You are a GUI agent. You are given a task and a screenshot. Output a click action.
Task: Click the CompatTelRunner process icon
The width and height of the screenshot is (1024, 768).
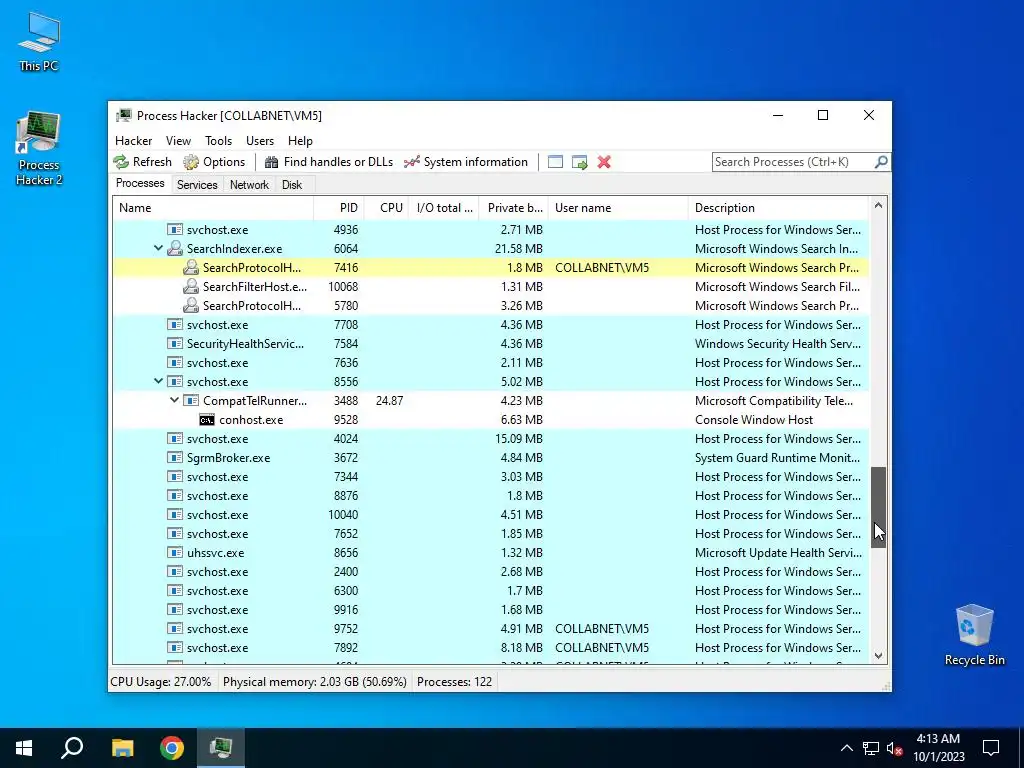click(191, 400)
